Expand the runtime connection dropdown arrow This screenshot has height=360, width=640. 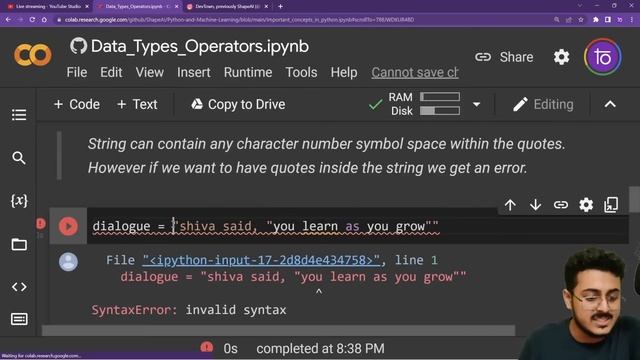476,104
